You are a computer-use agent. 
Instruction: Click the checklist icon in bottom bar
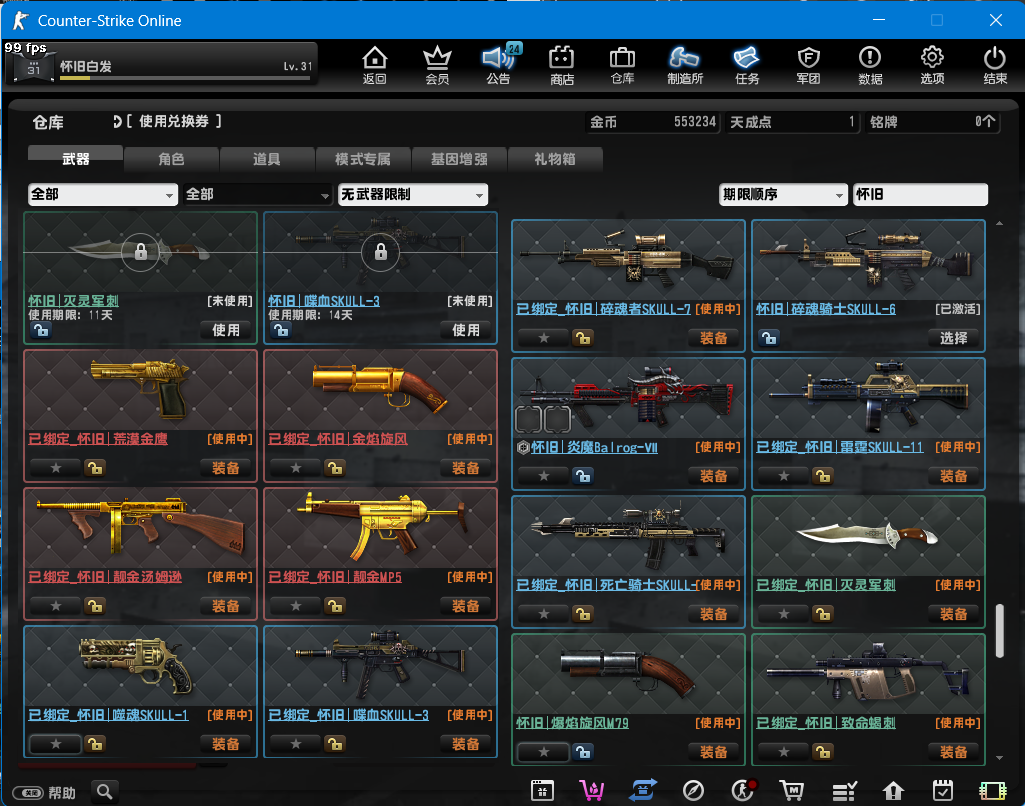click(x=844, y=792)
